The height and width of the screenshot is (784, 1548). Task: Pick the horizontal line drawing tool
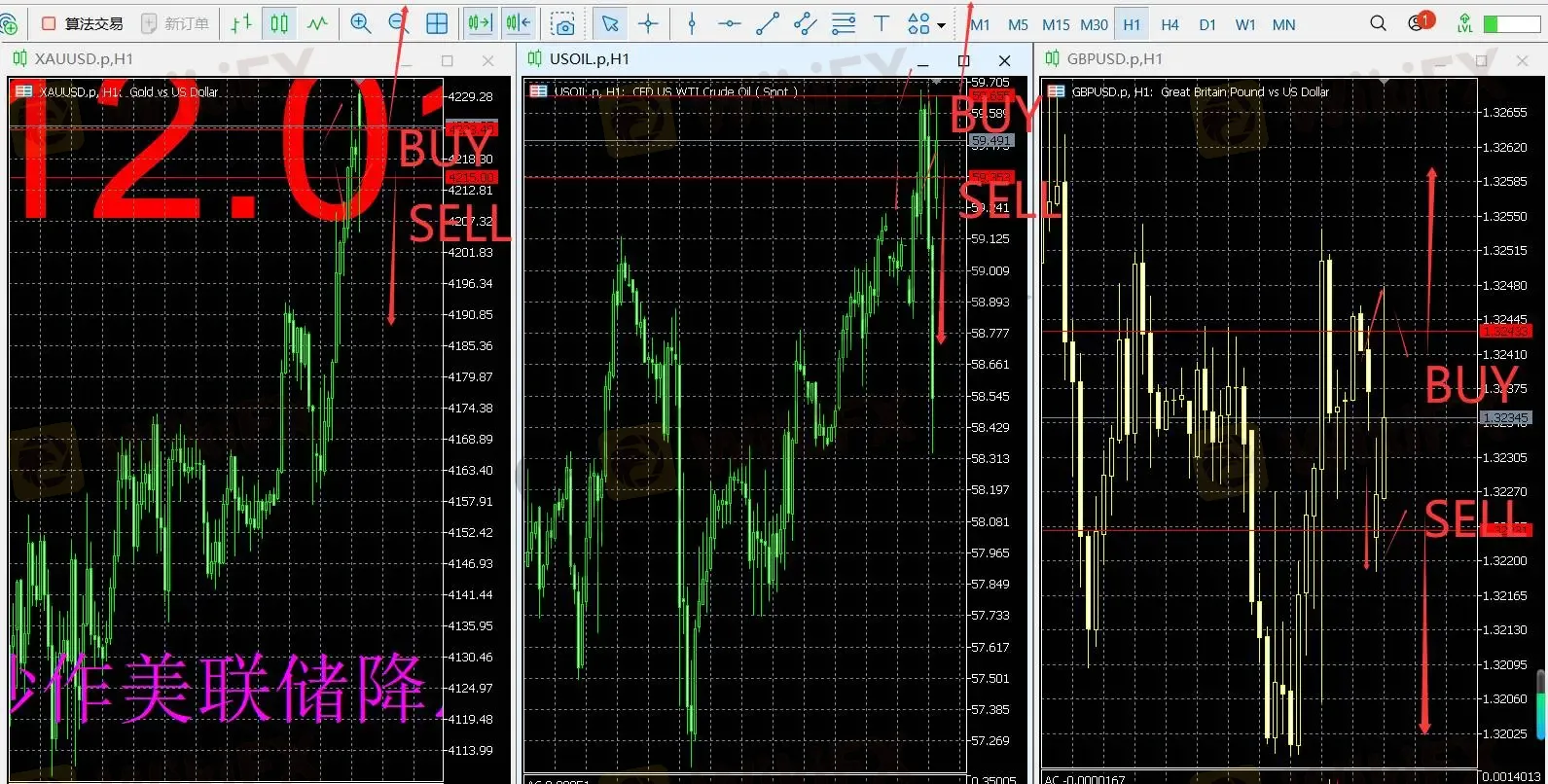[730, 23]
